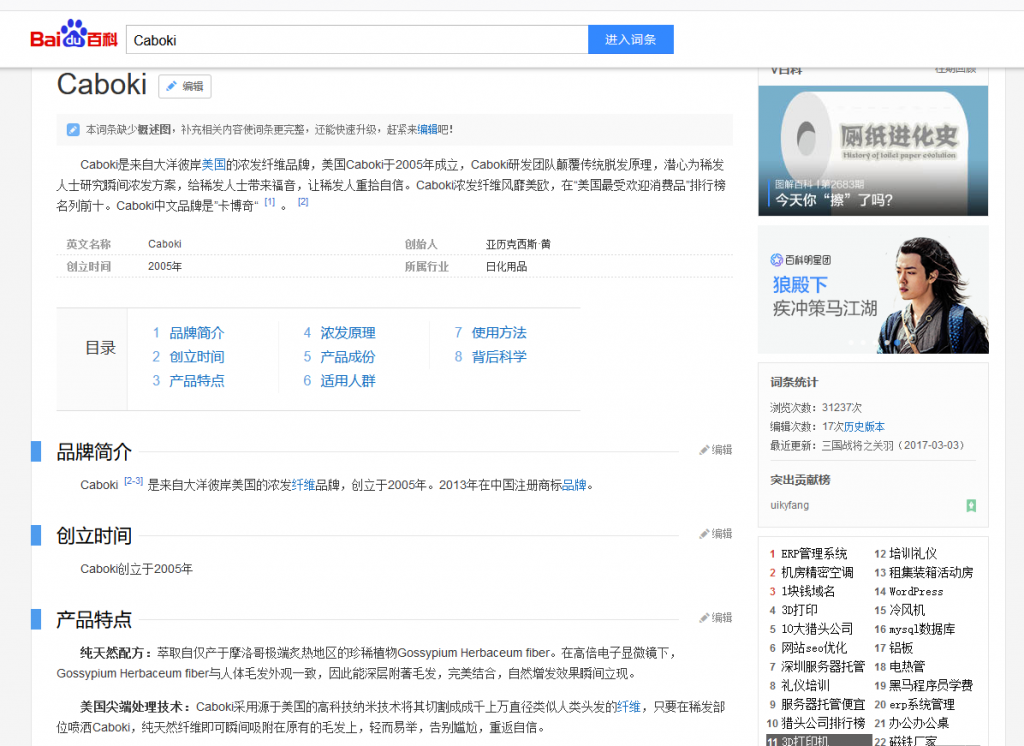Open erp系统管理 in ranked list
The width and height of the screenshot is (1024, 746).
coord(921,704)
